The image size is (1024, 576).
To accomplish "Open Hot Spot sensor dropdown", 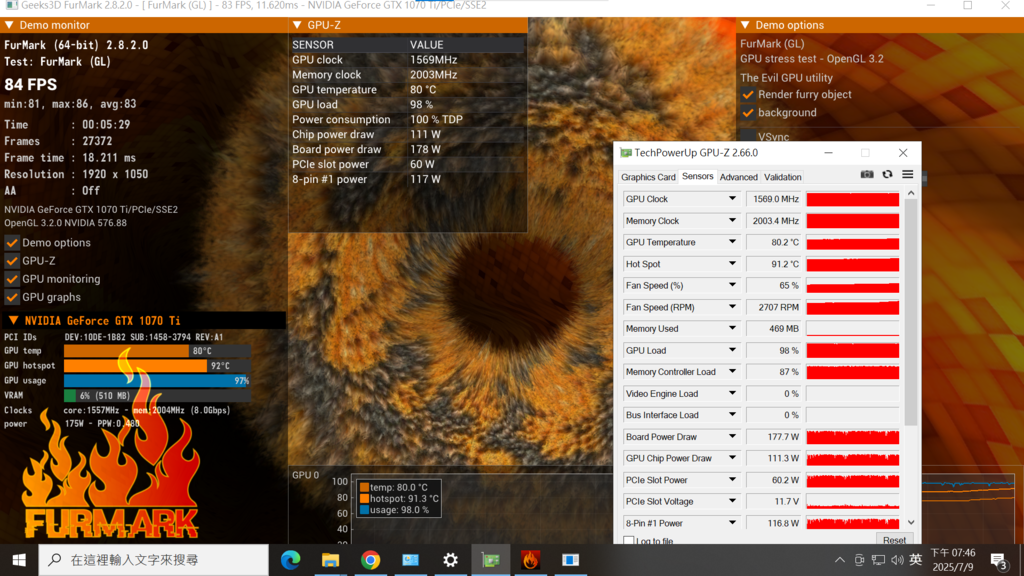I will point(732,264).
